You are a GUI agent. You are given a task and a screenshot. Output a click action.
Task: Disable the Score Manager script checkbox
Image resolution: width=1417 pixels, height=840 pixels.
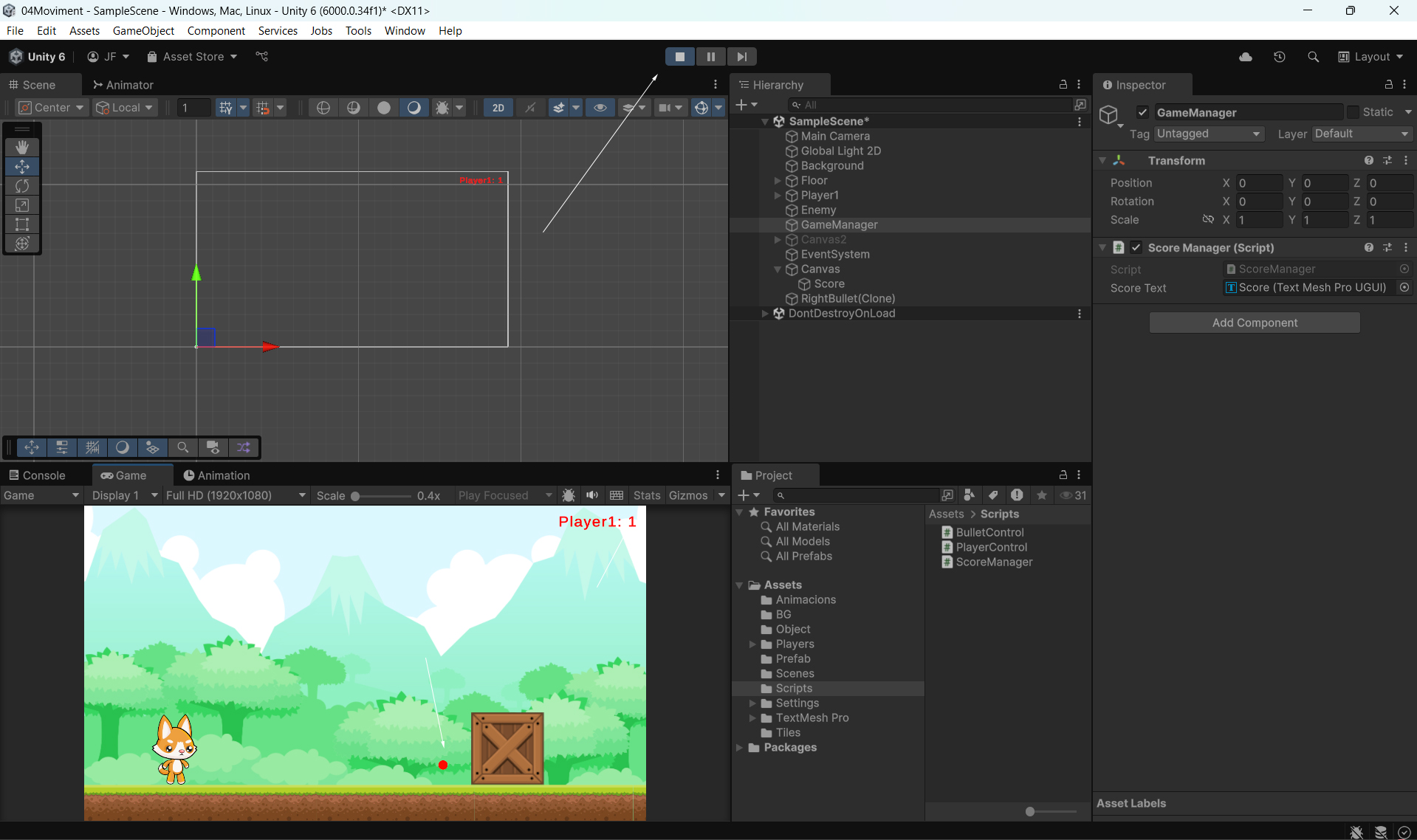pyautogui.click(x=1136, y=248)
